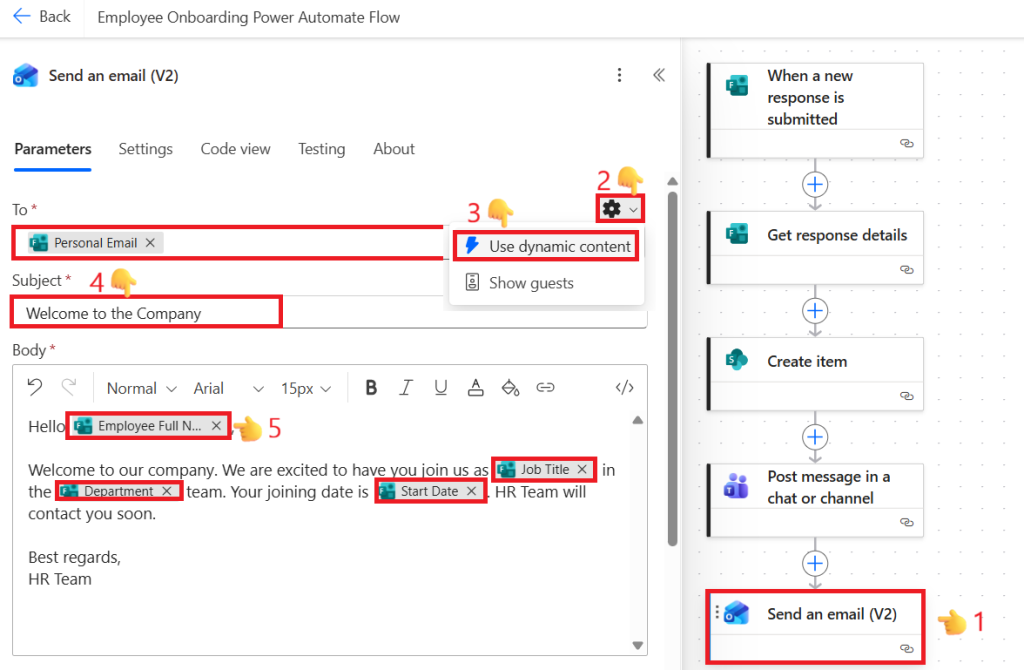Click the Undo icon in body editor
Viewport: 1024px width, 670px height.
(35, 388)
